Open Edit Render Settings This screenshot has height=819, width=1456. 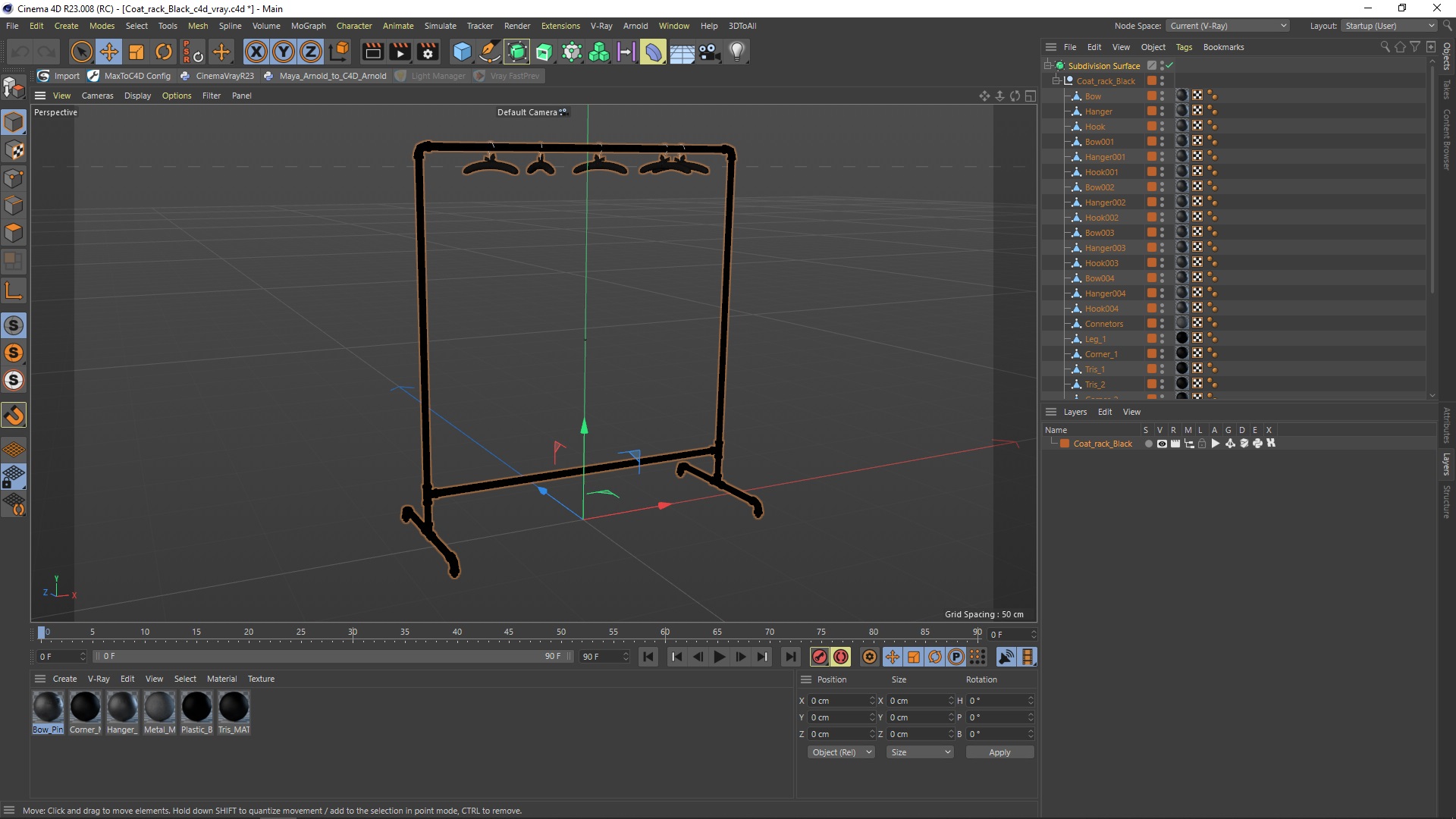(428, 52)
